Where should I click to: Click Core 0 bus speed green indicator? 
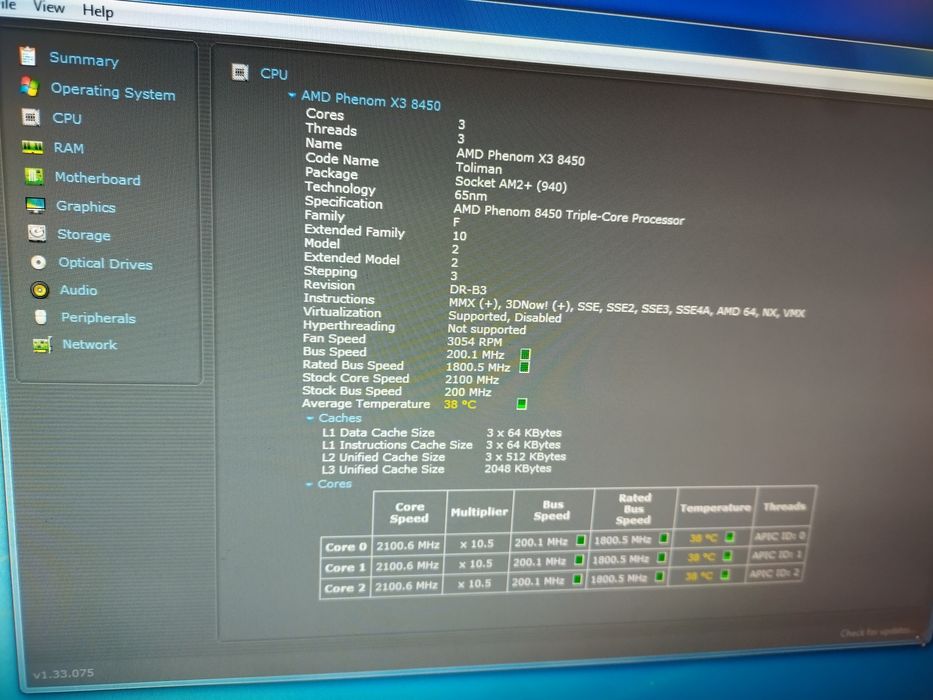tap(581, 540)
